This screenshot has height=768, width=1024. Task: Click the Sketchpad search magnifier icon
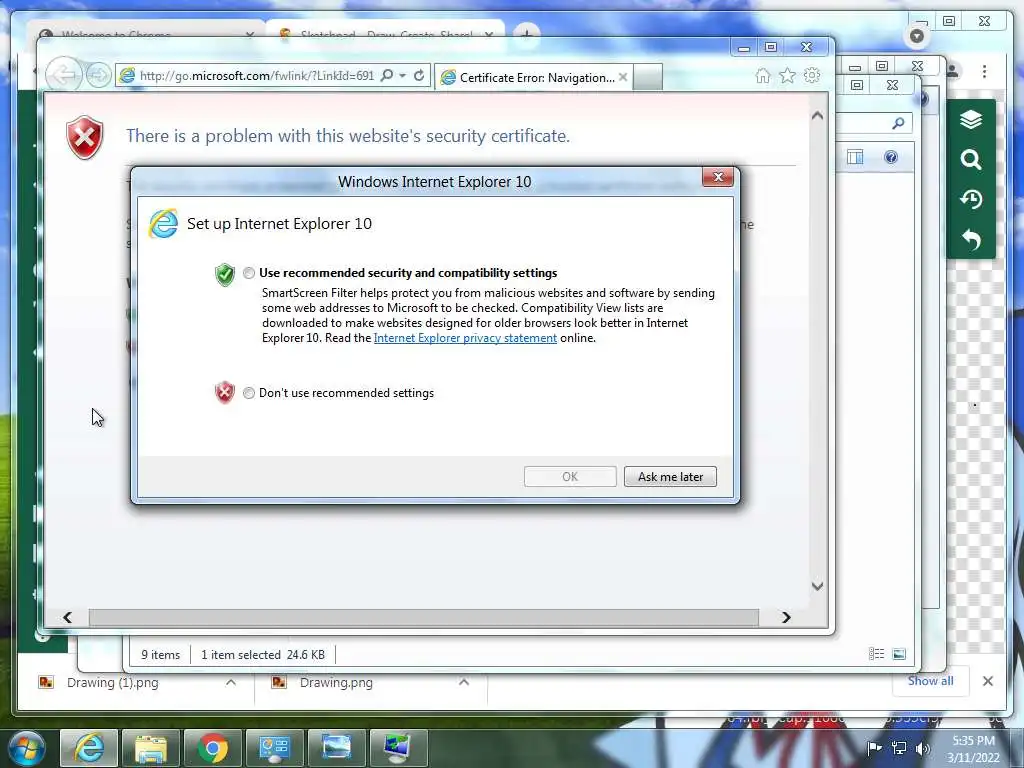[971, 159]
